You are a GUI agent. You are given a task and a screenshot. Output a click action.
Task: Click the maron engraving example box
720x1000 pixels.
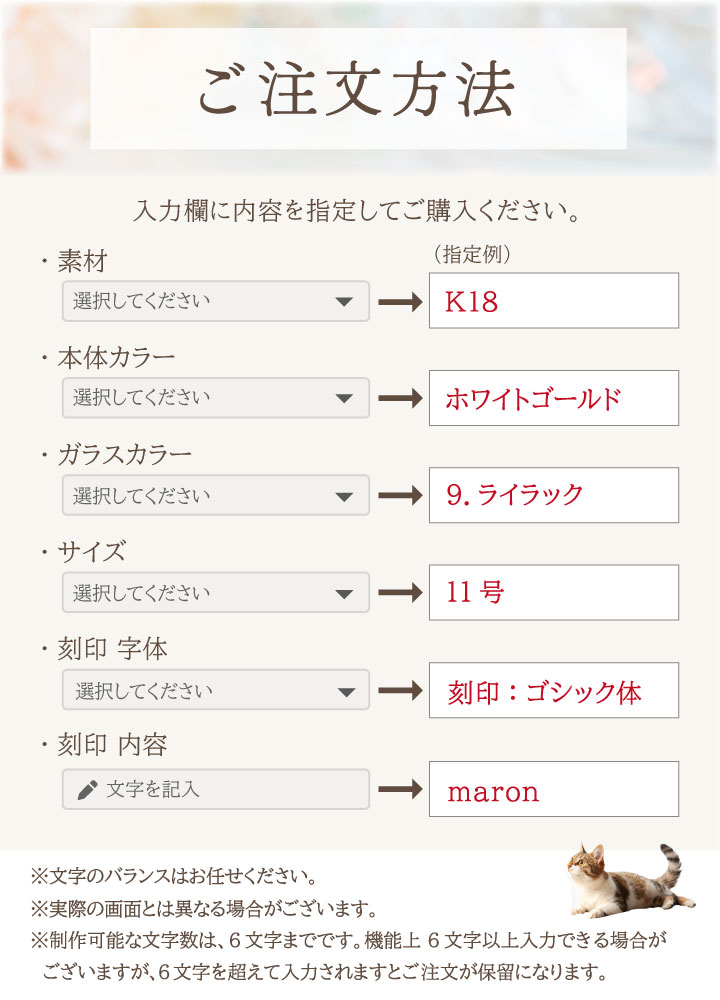click(553, 789)
